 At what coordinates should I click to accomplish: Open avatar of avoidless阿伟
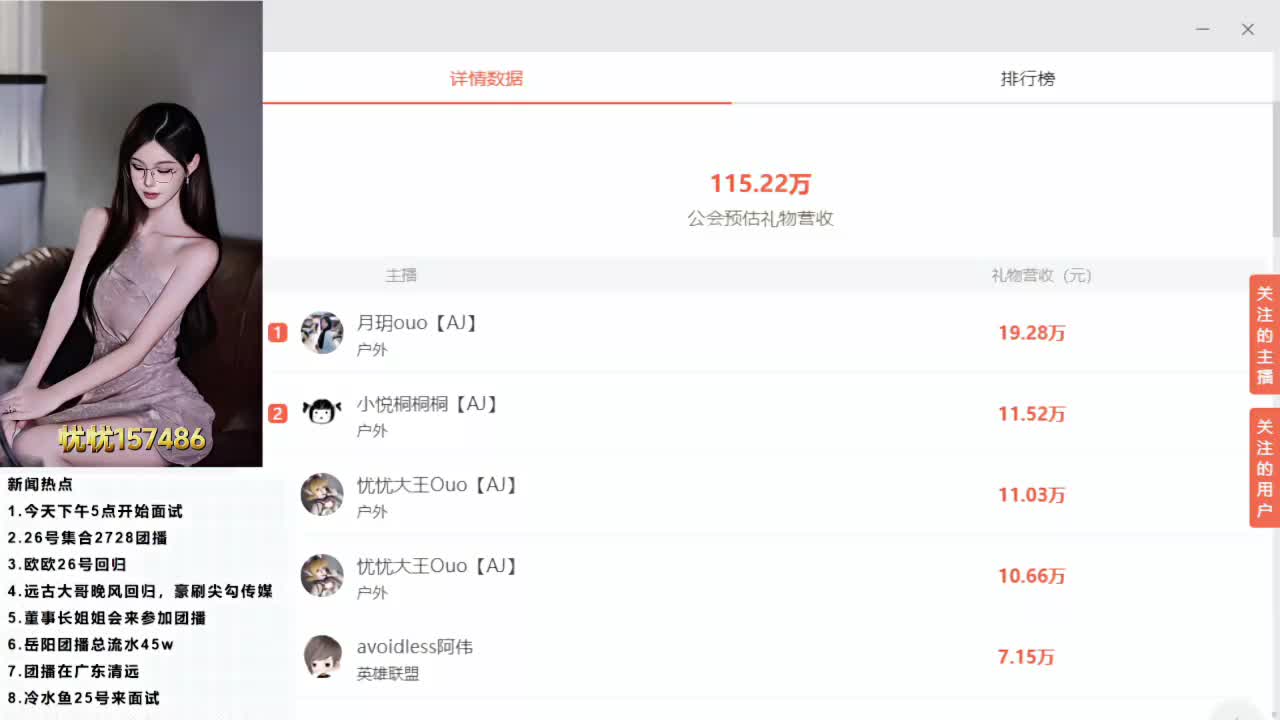(322, 656)
